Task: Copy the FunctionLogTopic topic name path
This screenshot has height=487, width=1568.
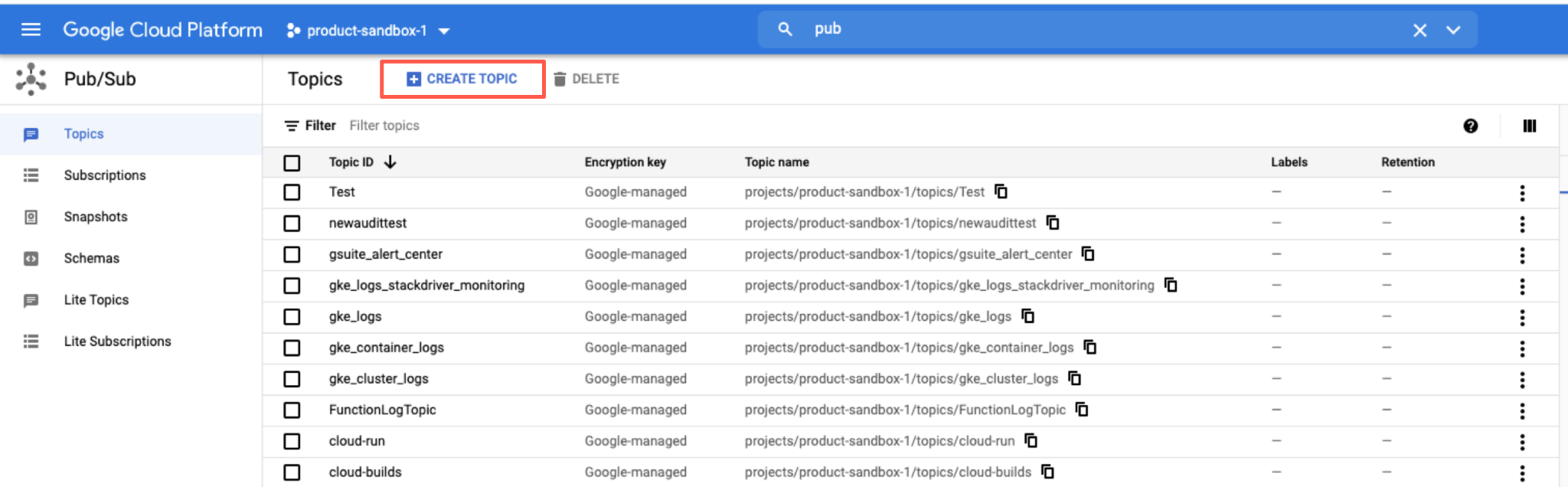Action: click(1082, 410)
